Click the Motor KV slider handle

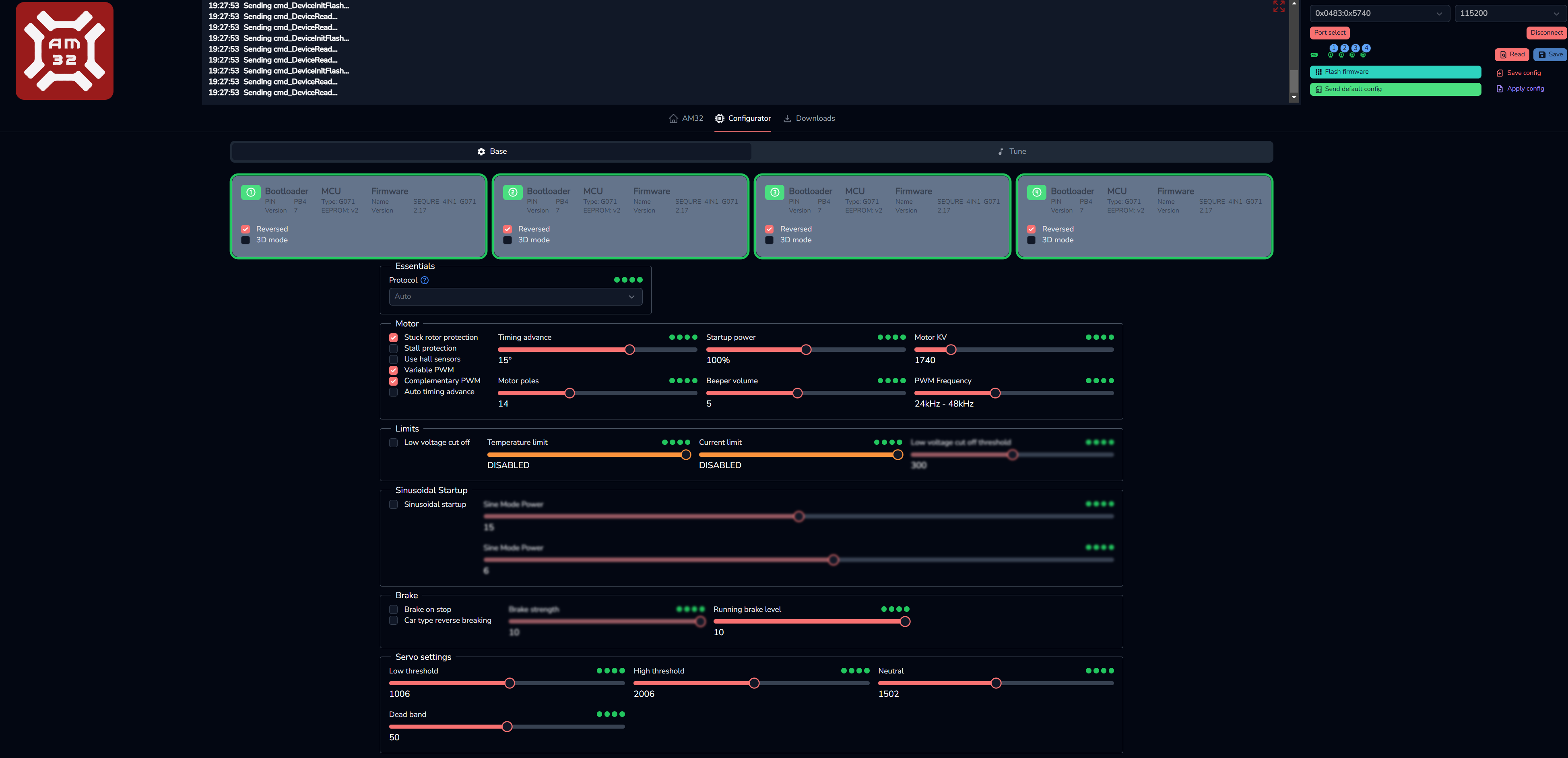click(x=951, y=349)
